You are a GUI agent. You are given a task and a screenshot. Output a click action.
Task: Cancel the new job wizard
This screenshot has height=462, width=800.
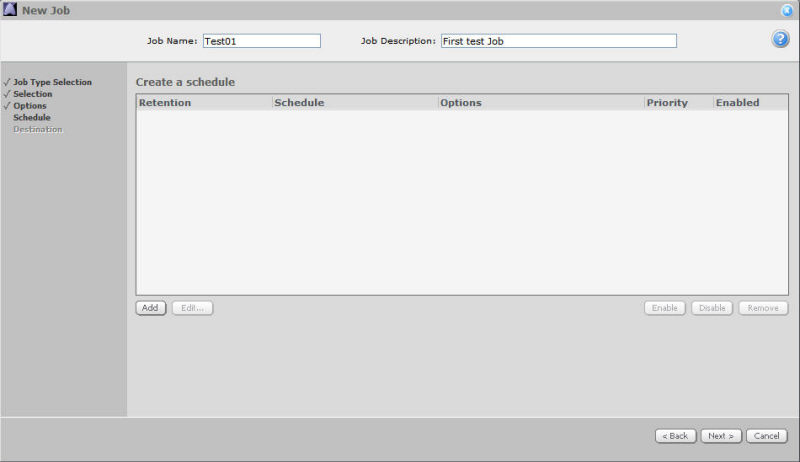pyautogui.click(x=767, y=436)
